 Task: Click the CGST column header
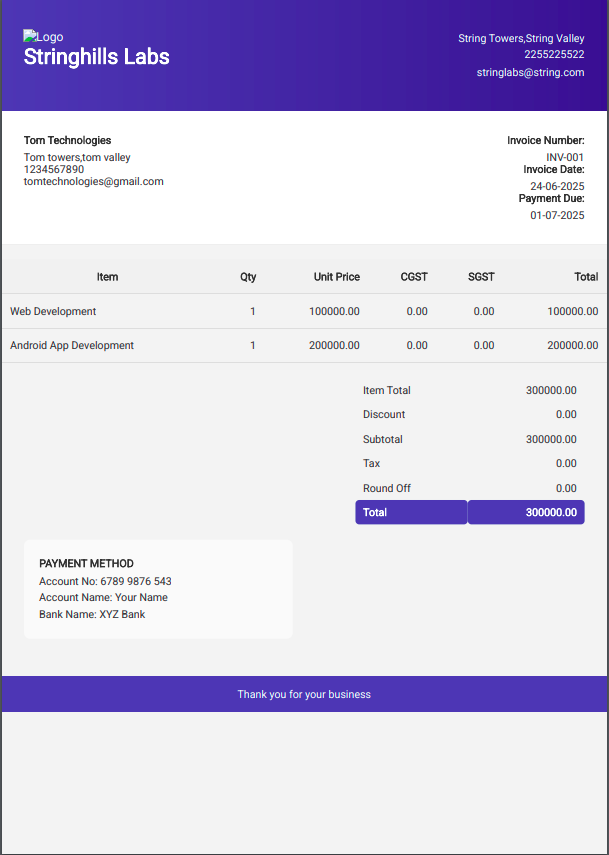point(414,277)
